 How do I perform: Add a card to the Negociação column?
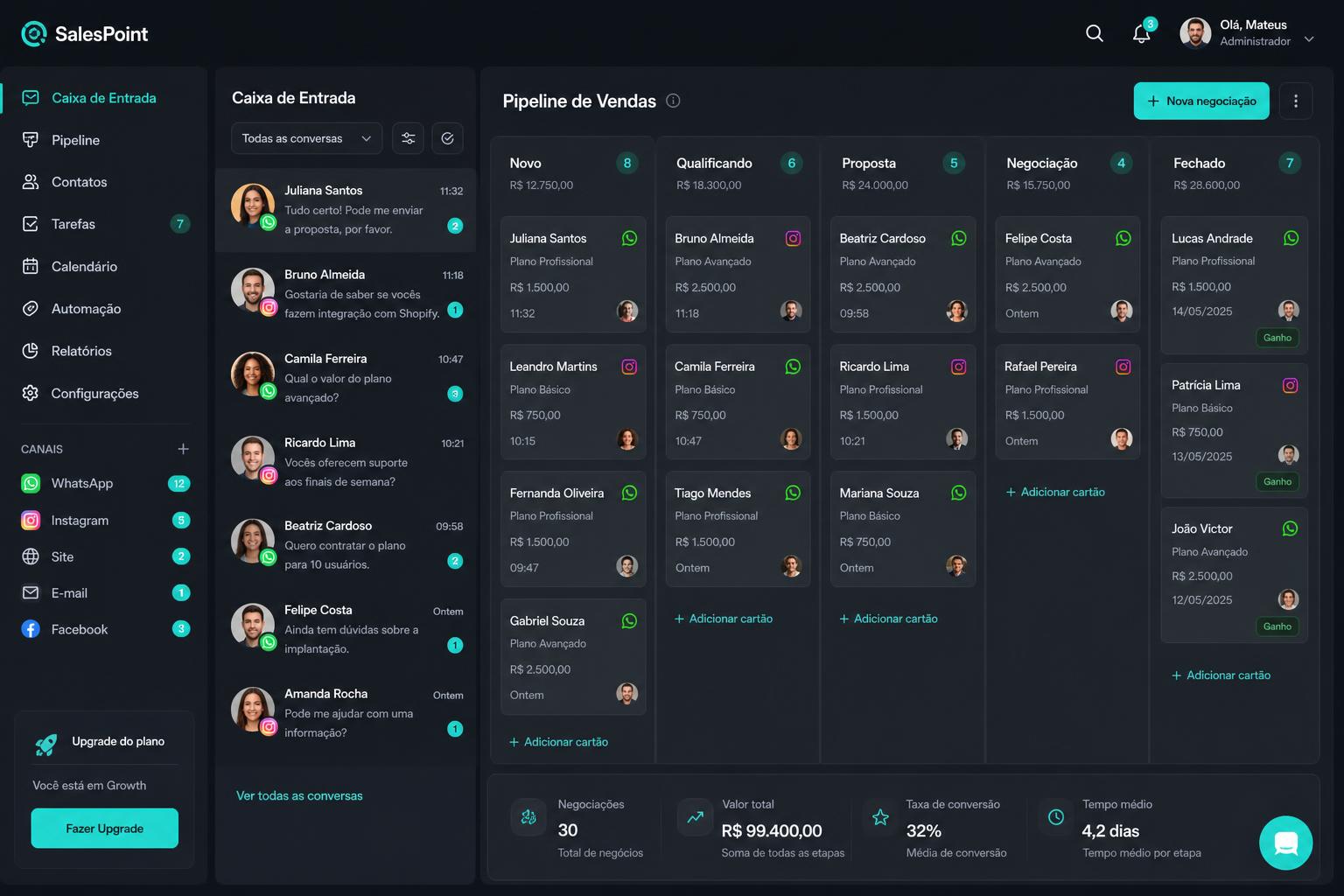pos(1055,492)
